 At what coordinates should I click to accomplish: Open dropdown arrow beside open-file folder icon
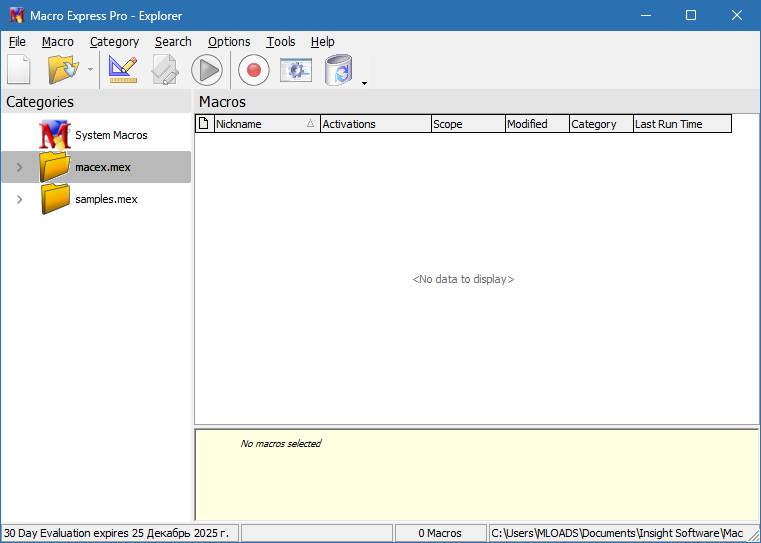pyautogui.click(x=90, y=70)
